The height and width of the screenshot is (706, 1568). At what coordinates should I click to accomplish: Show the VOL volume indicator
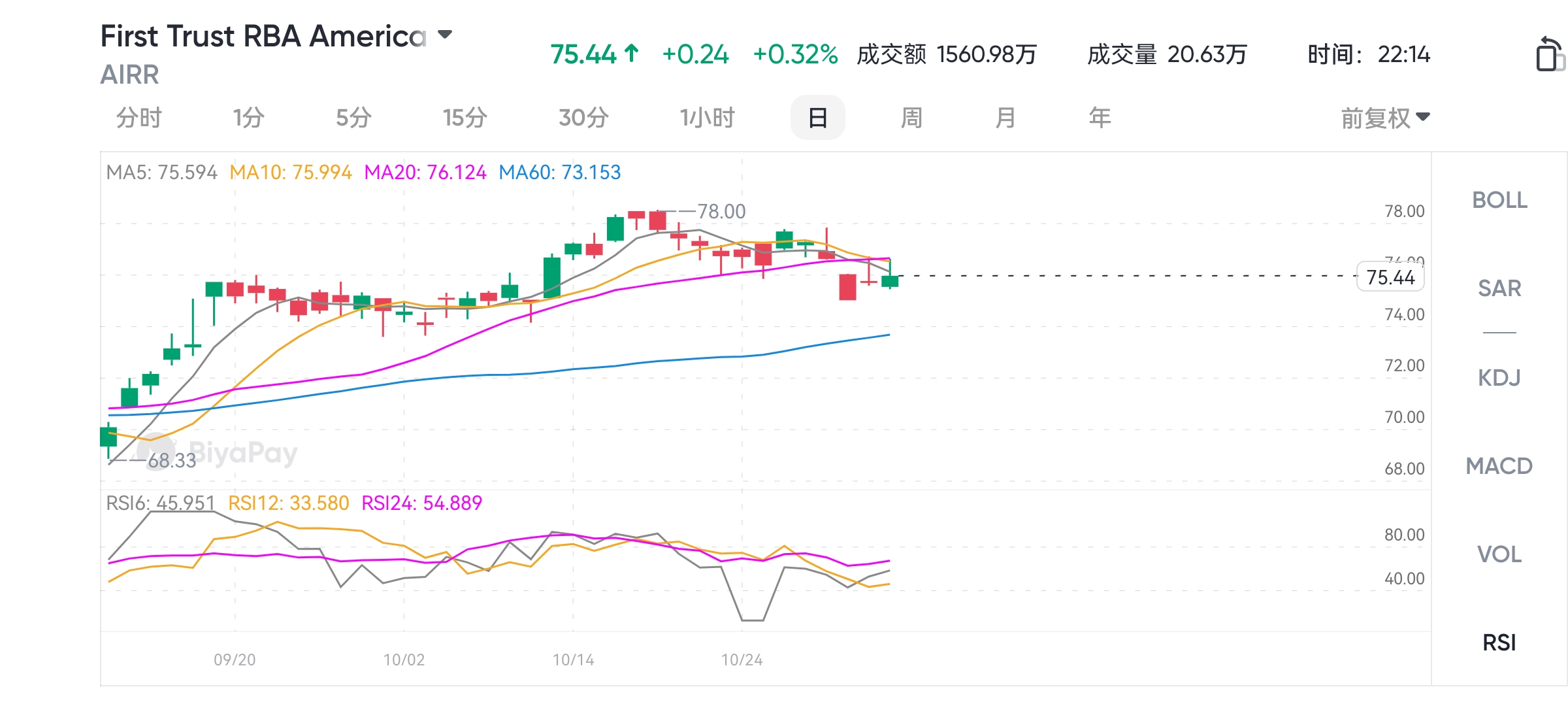point(1499,554)
